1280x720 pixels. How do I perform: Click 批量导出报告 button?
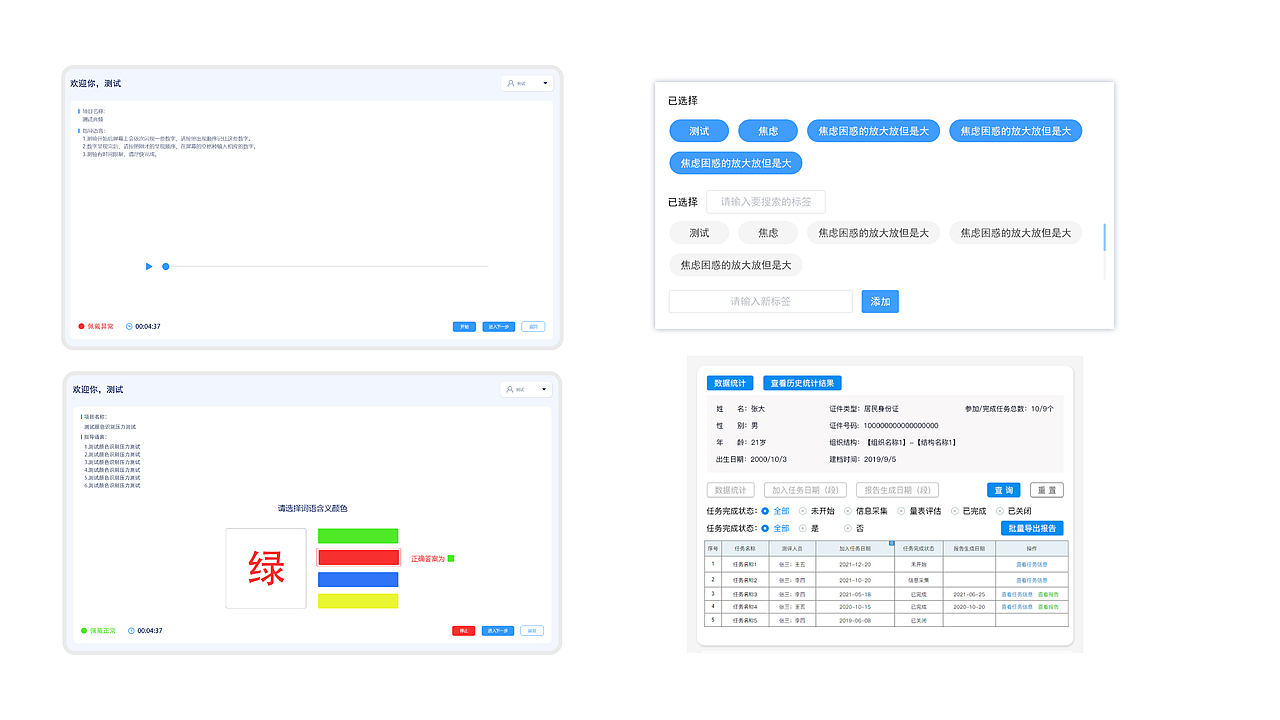coord(1032,528)
